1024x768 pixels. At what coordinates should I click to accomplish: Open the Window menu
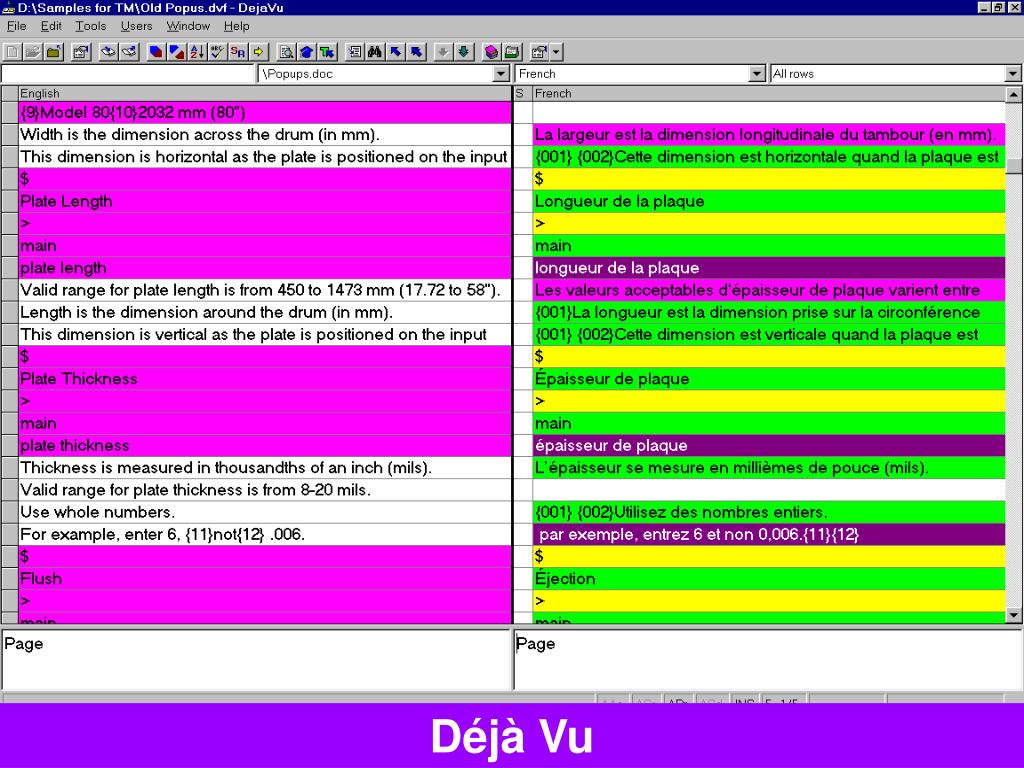(x=188, y=26)
